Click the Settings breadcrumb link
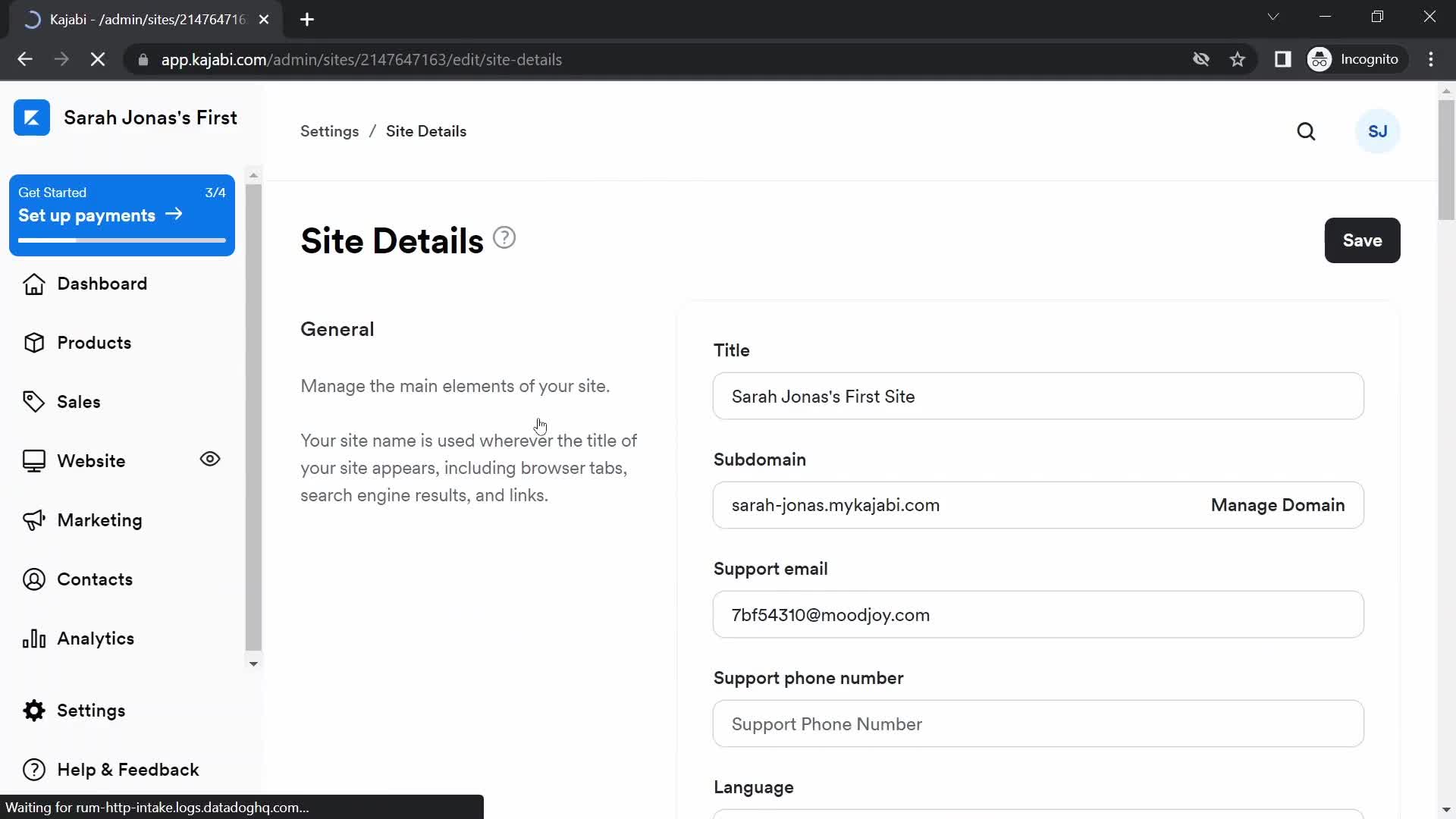The height and width of the screenshot is (819, 1456). pos(329,131)
